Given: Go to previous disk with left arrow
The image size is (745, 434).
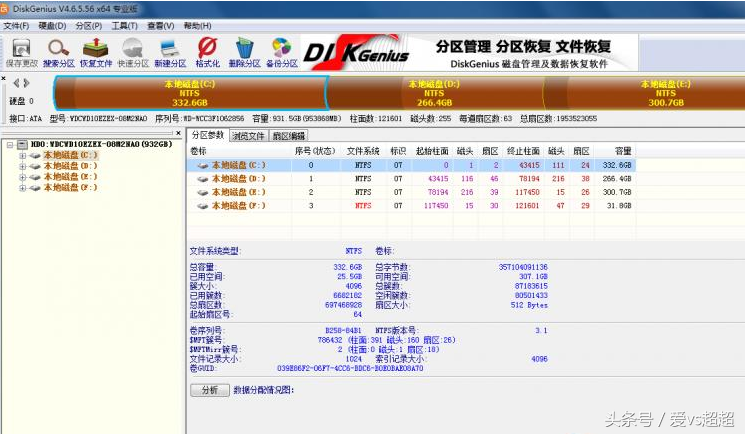Looking at the screenshot, I should click(17, 83).
